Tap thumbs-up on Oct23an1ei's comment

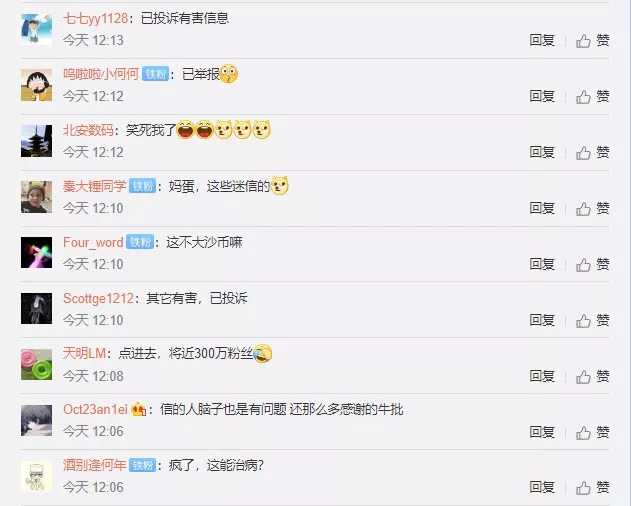(592, 432)
